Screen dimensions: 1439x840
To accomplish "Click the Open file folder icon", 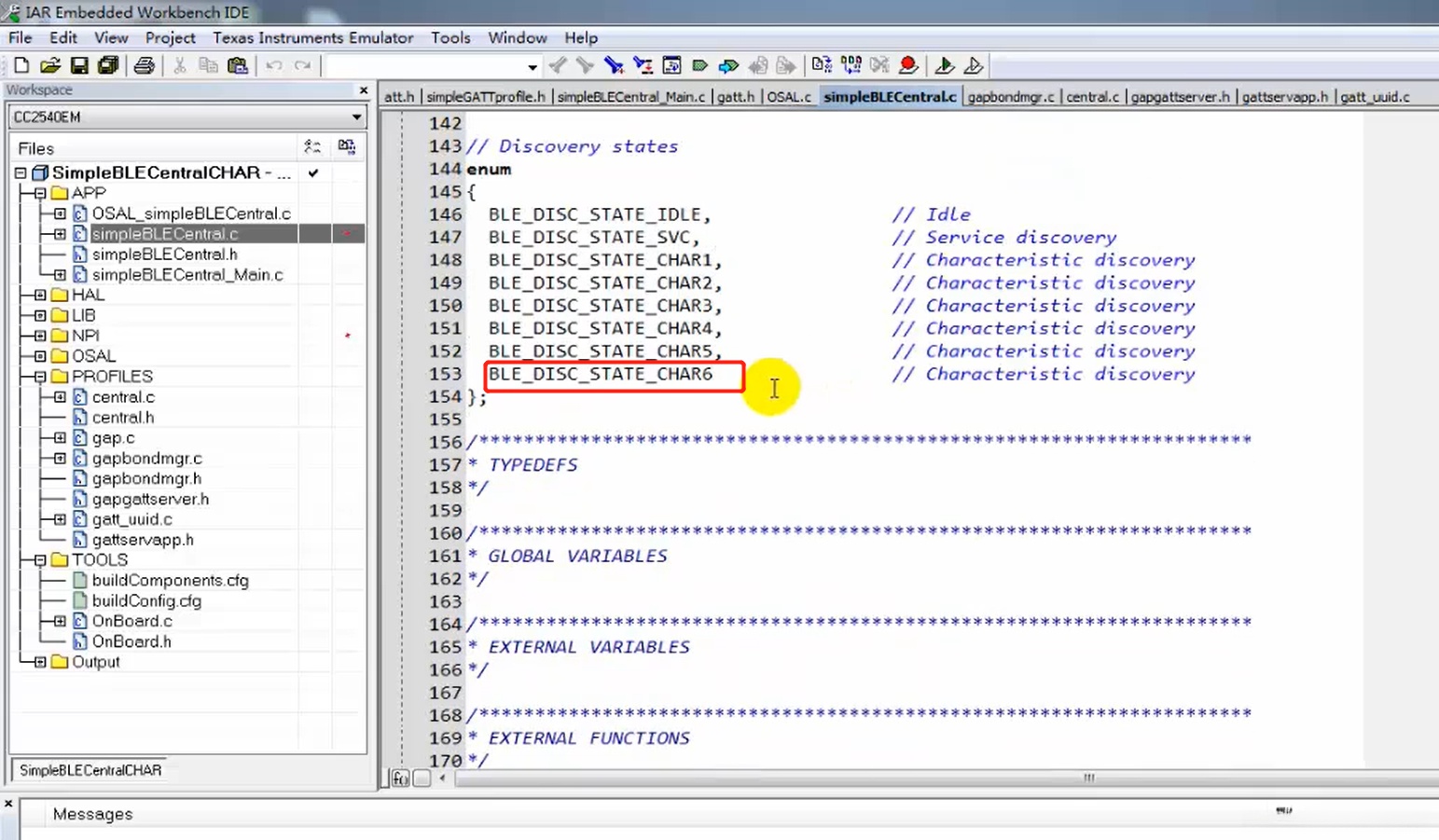I will click(50, 65).
